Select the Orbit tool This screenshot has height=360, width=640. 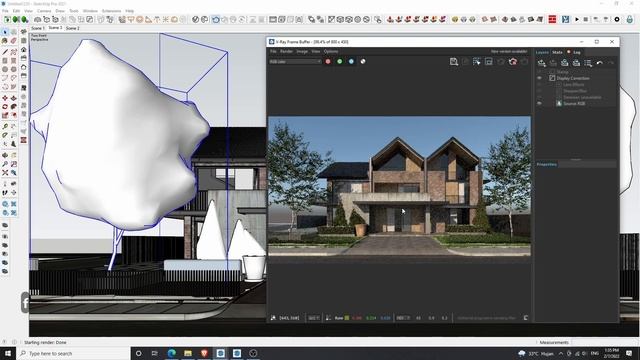[5, 155]
